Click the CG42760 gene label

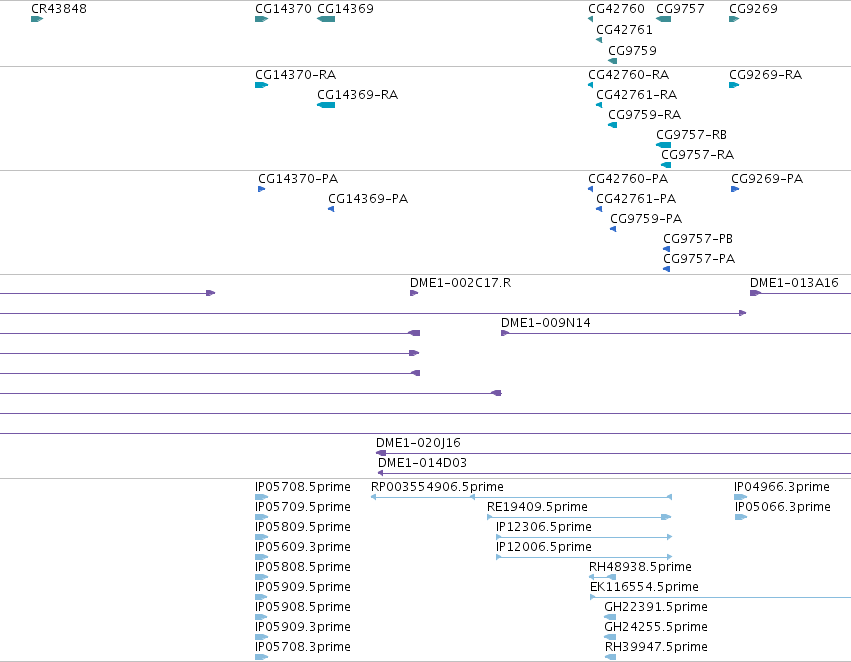coord(617,9)
